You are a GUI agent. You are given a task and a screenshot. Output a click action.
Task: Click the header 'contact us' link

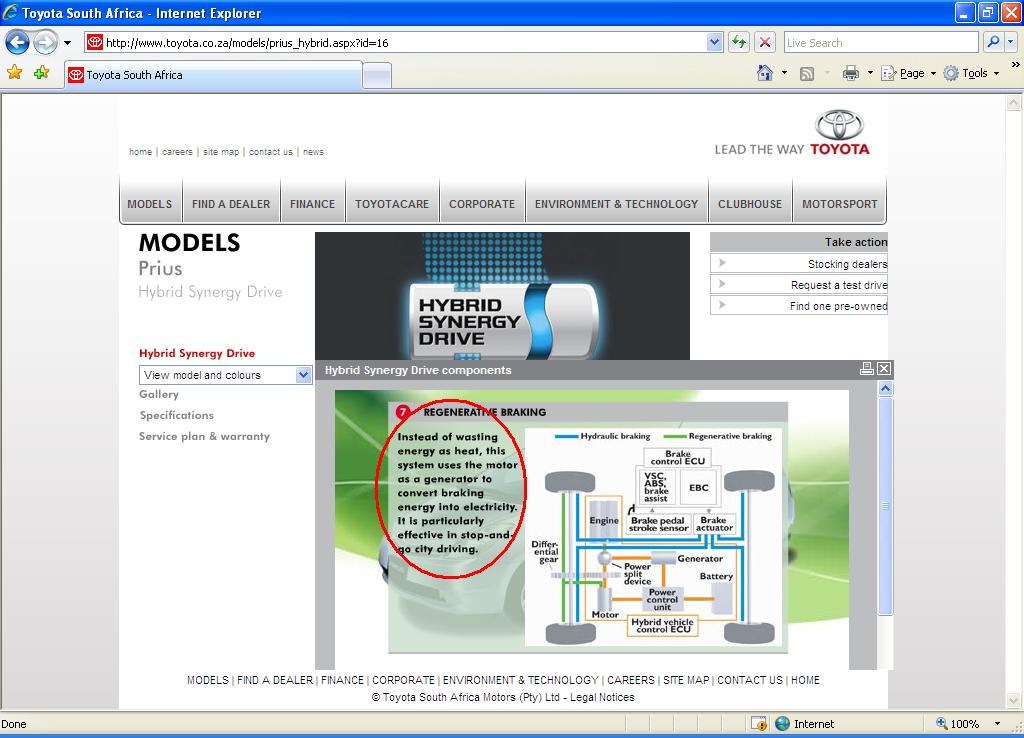pyautogui.click(x=270, y=152)
